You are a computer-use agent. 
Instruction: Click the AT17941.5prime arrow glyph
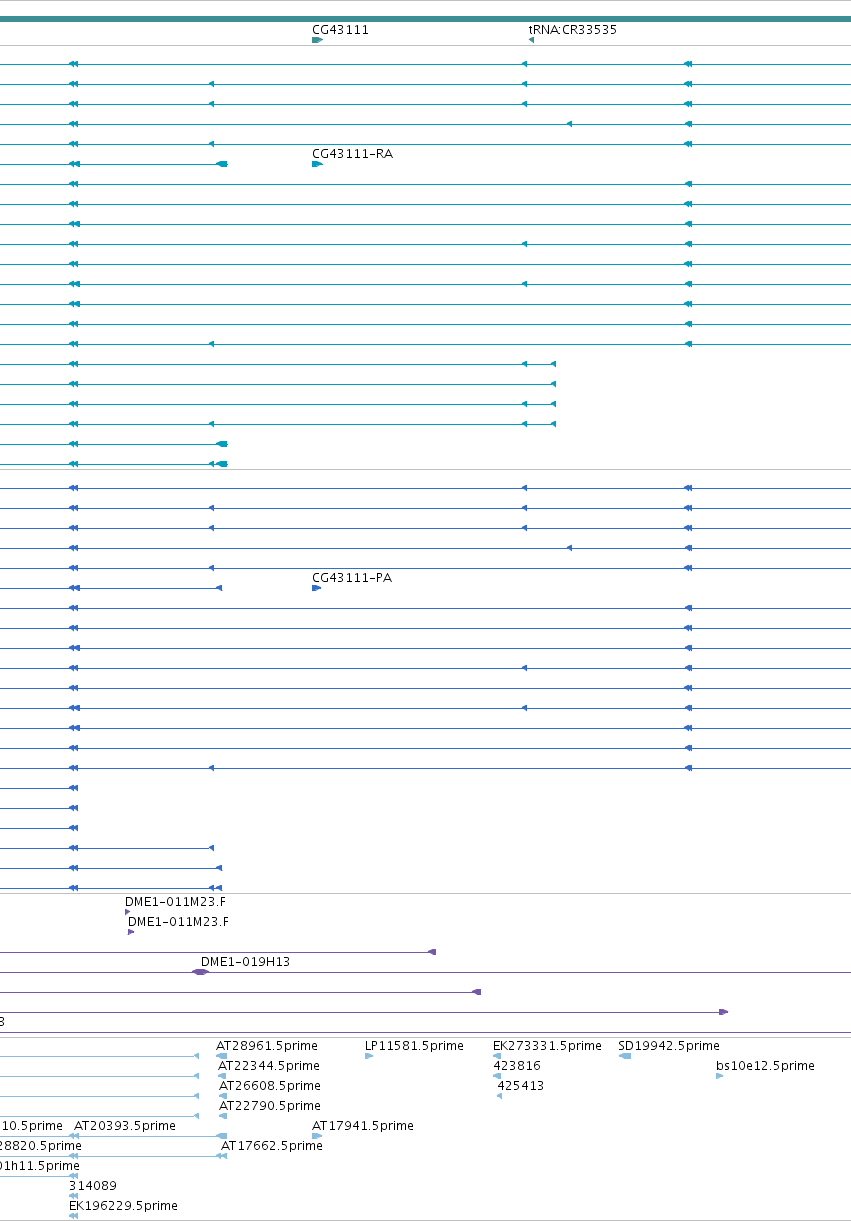(x=317, y=1136)
